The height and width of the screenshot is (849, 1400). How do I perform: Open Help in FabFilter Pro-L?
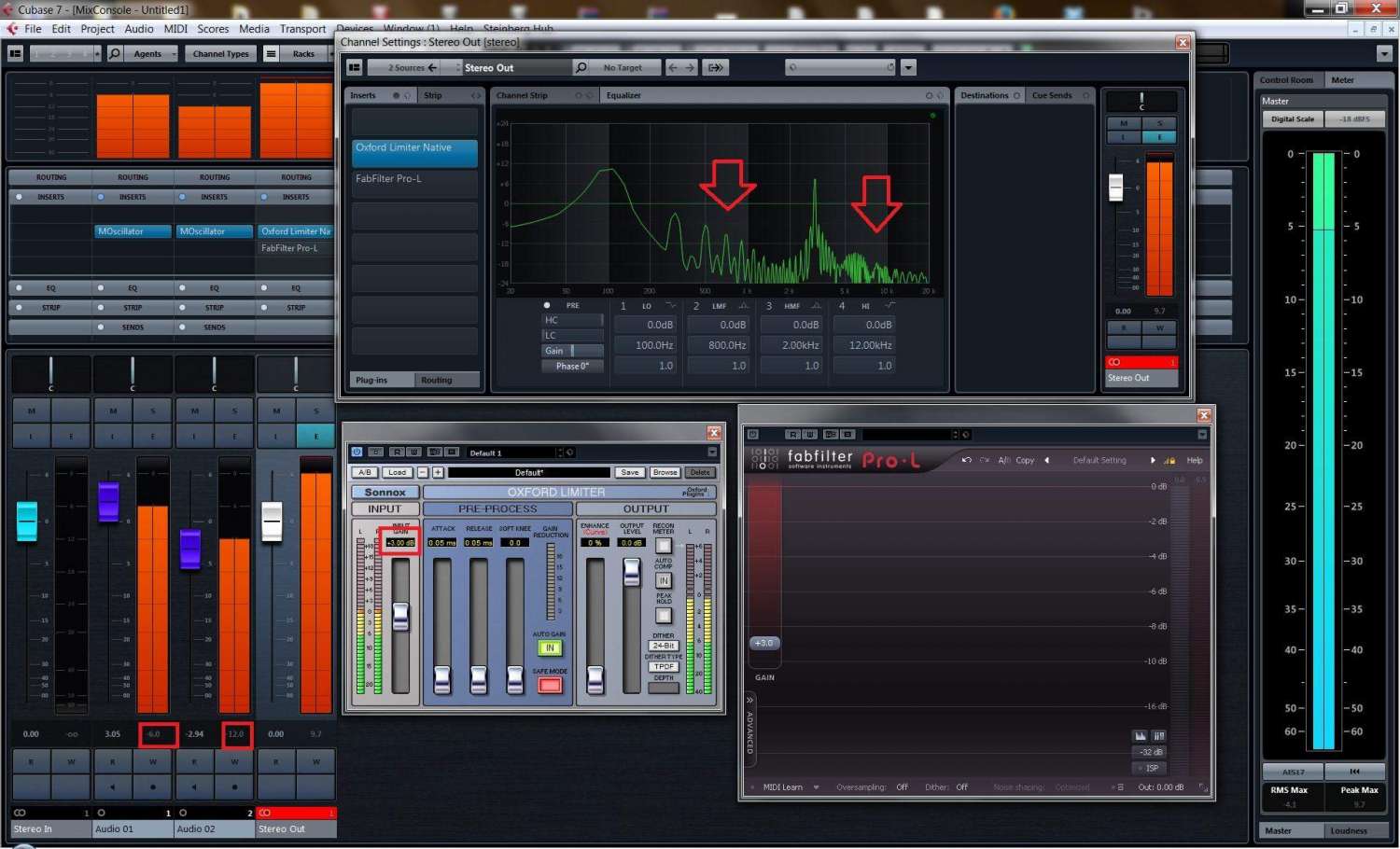pyautogui.click(x=1195, y=460)
